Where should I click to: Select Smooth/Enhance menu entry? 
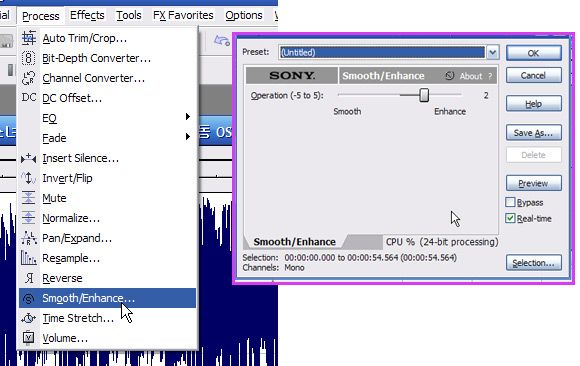tap(107, 298)
